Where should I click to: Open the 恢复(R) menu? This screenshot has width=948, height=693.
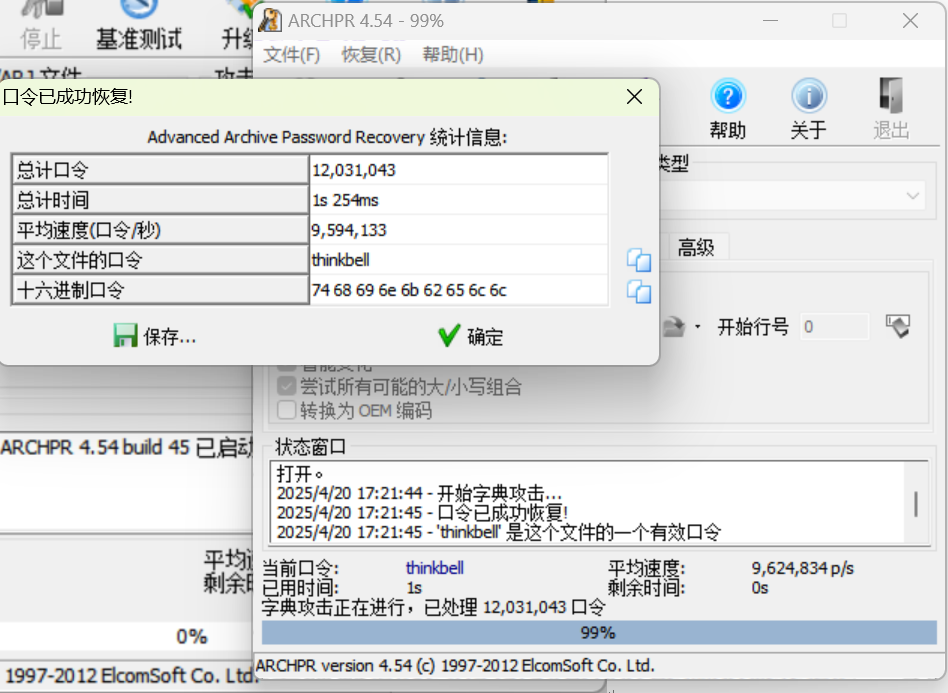point(371,55)
